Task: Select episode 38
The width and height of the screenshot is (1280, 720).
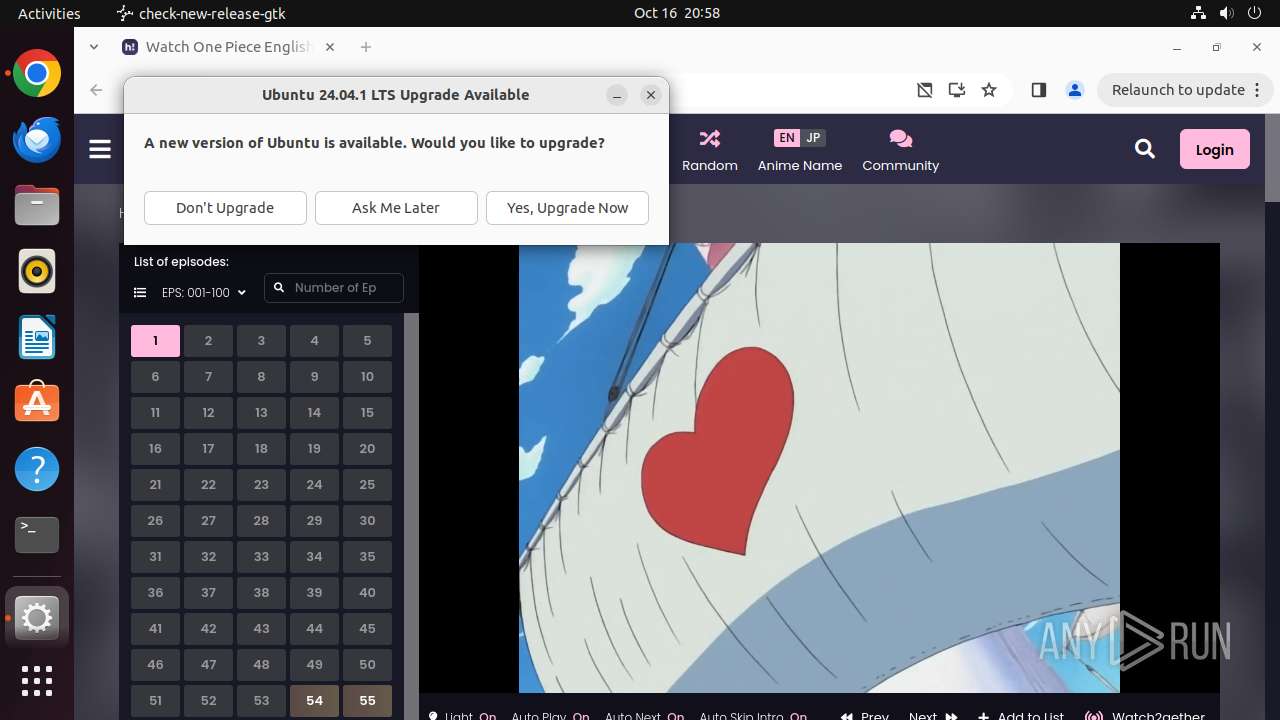Action: click(261, 593)
